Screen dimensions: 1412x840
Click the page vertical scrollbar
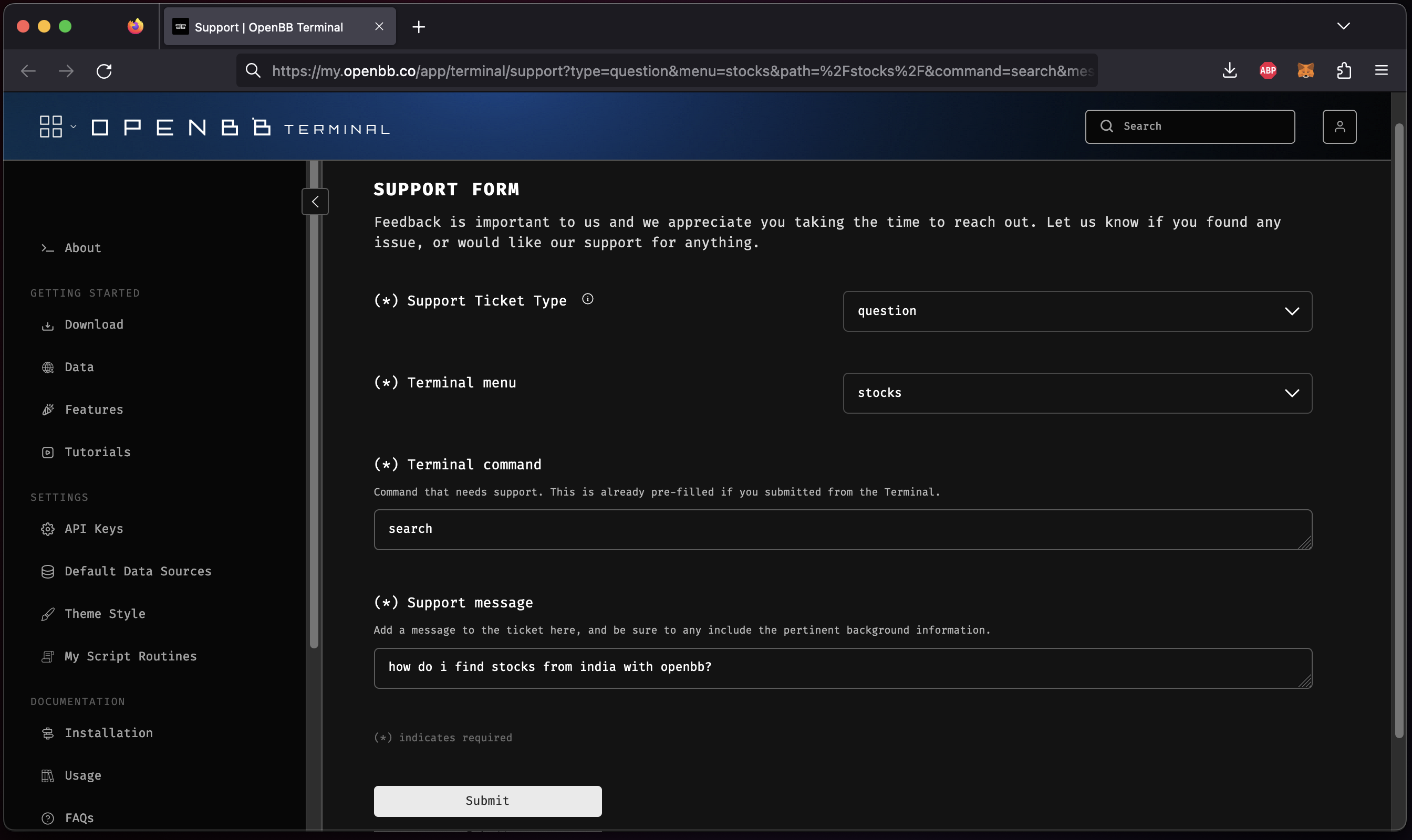click(1398, 430)
